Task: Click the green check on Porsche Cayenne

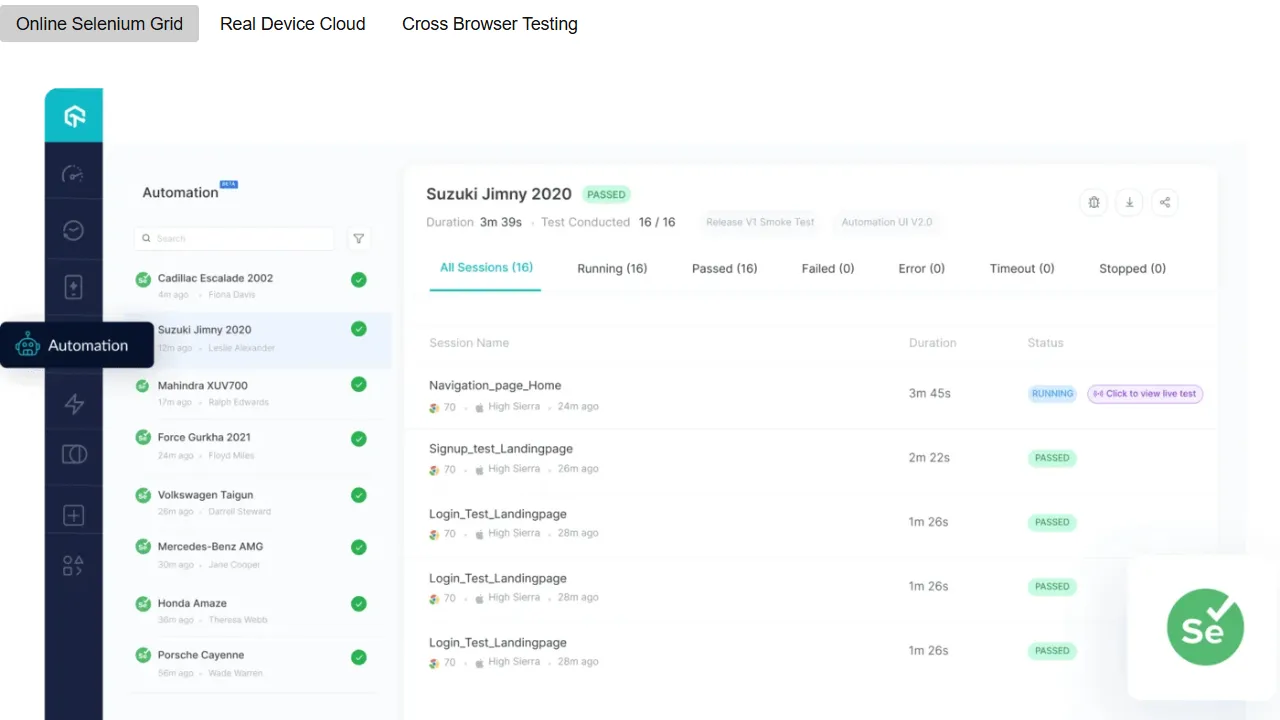Action: tap(359, 657)
